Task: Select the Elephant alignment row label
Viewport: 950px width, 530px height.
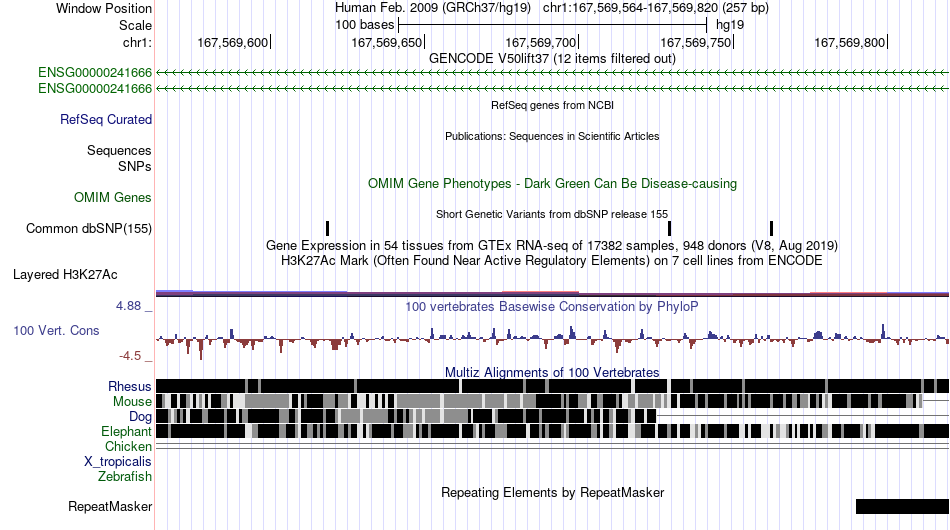Action: pyautogui.click(x=126, y=431)
